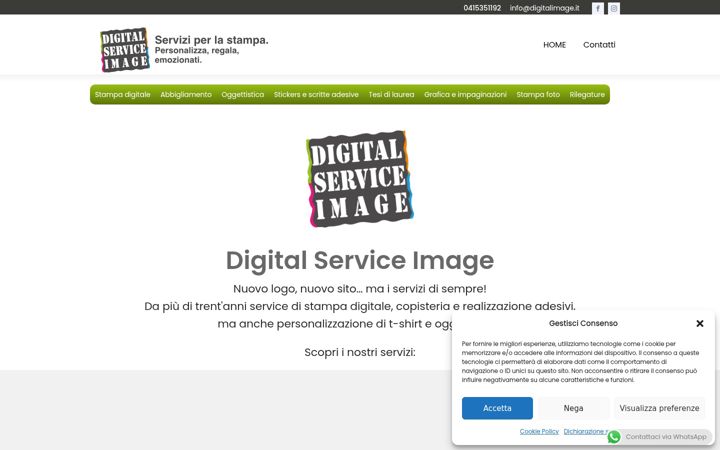Select Oggettistica in green menu
This screenshot has height=450, width=720.
click(242, 95)
